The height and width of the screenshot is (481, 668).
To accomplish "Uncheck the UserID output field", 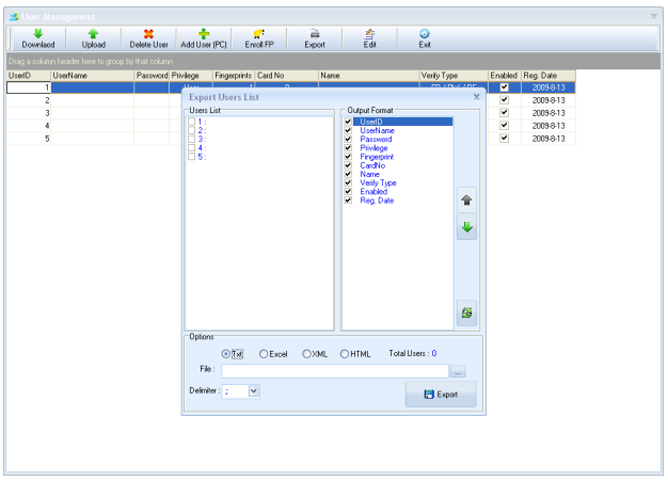I will point(348,122).
